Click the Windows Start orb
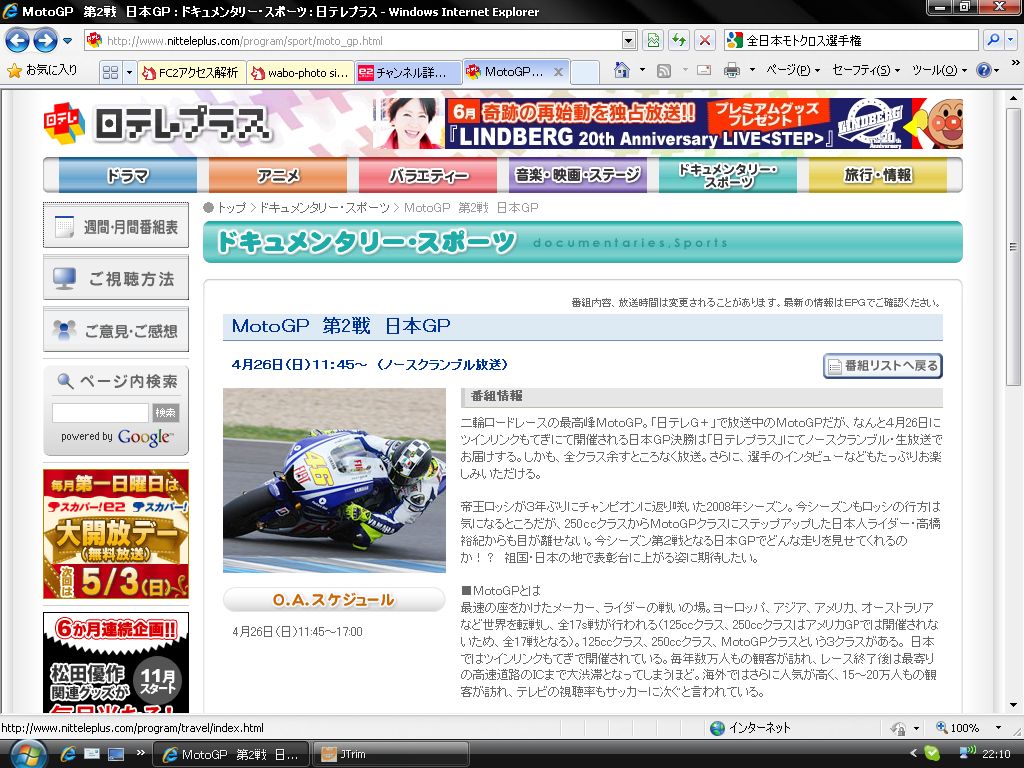 tap(27, 754)
